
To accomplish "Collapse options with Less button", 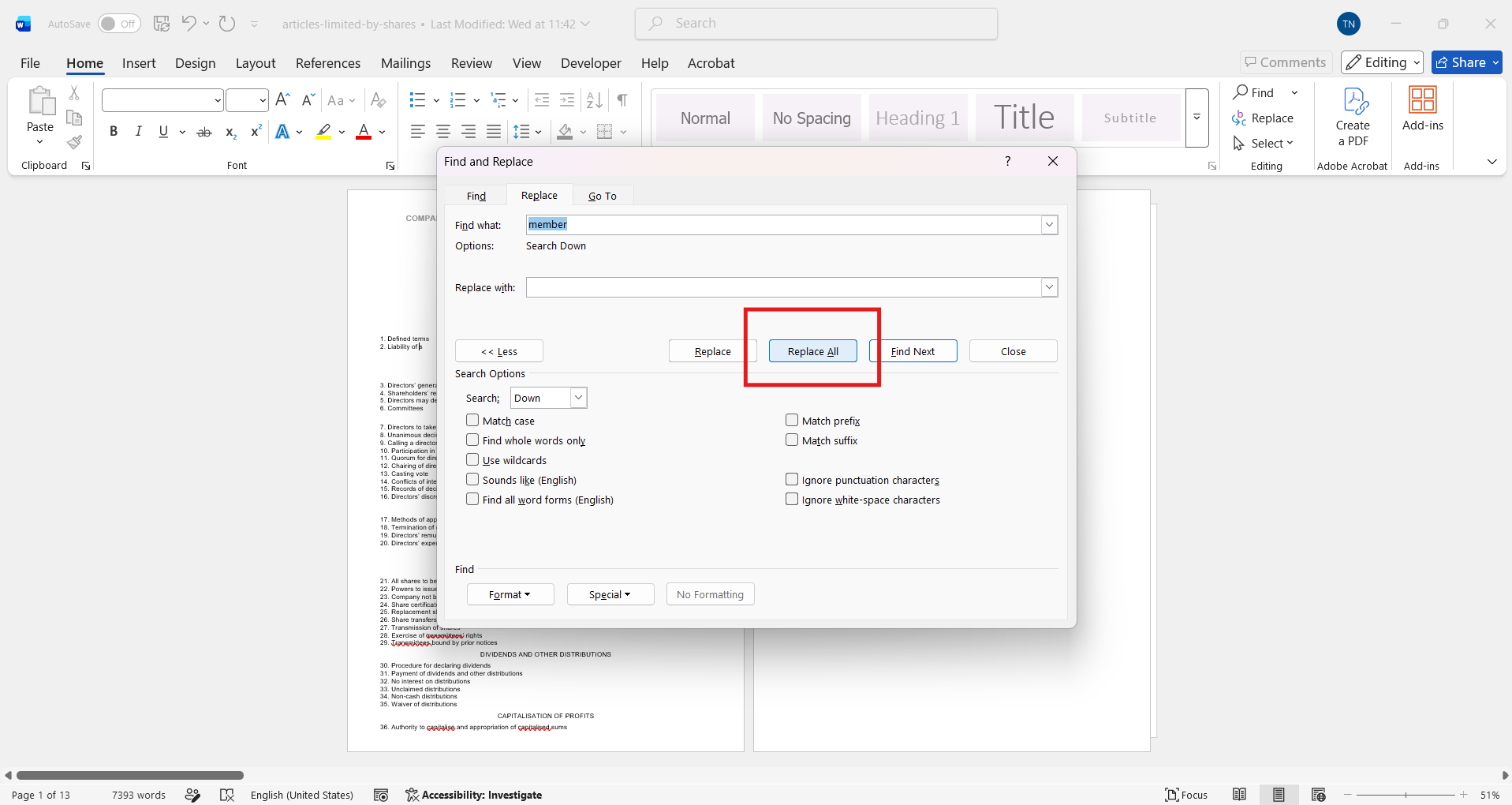I will pos(499,351).
